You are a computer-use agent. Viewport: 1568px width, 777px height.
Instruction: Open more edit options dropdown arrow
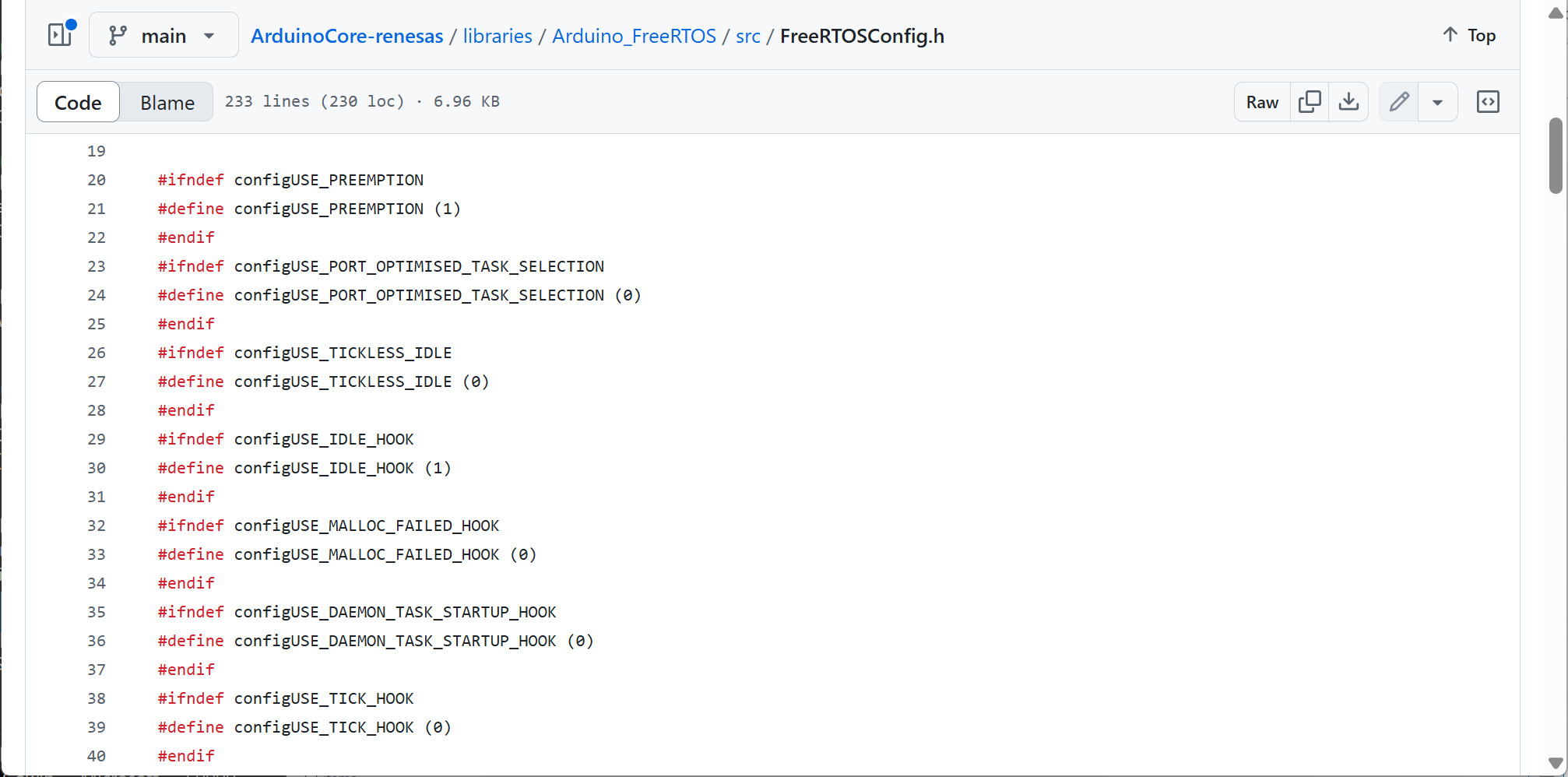coord(1438,102)
